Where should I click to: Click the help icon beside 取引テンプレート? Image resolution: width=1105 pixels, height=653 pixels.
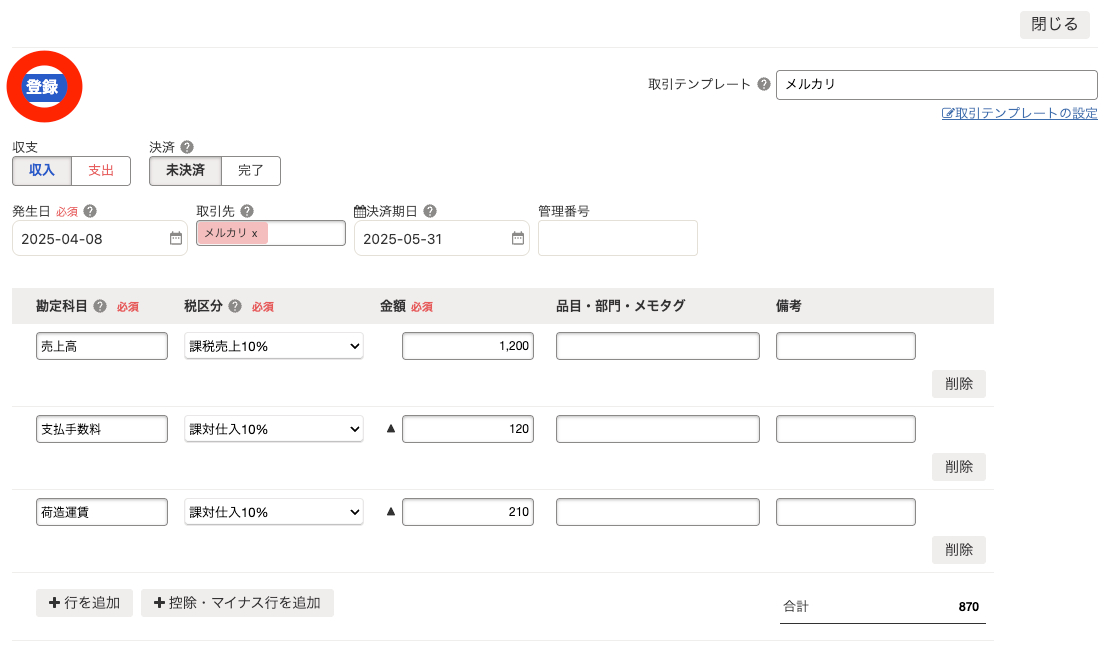tap(764, 84)
